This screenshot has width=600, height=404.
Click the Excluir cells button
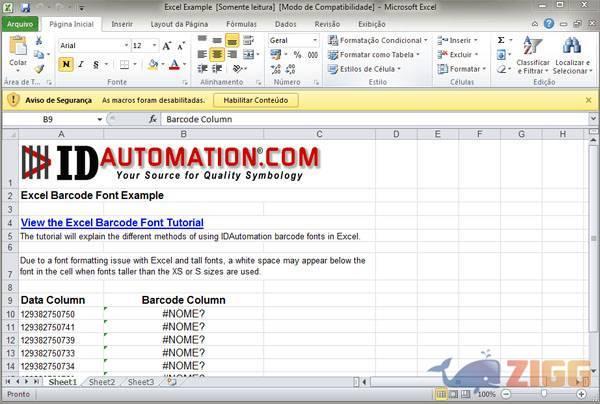pos(458,55)
